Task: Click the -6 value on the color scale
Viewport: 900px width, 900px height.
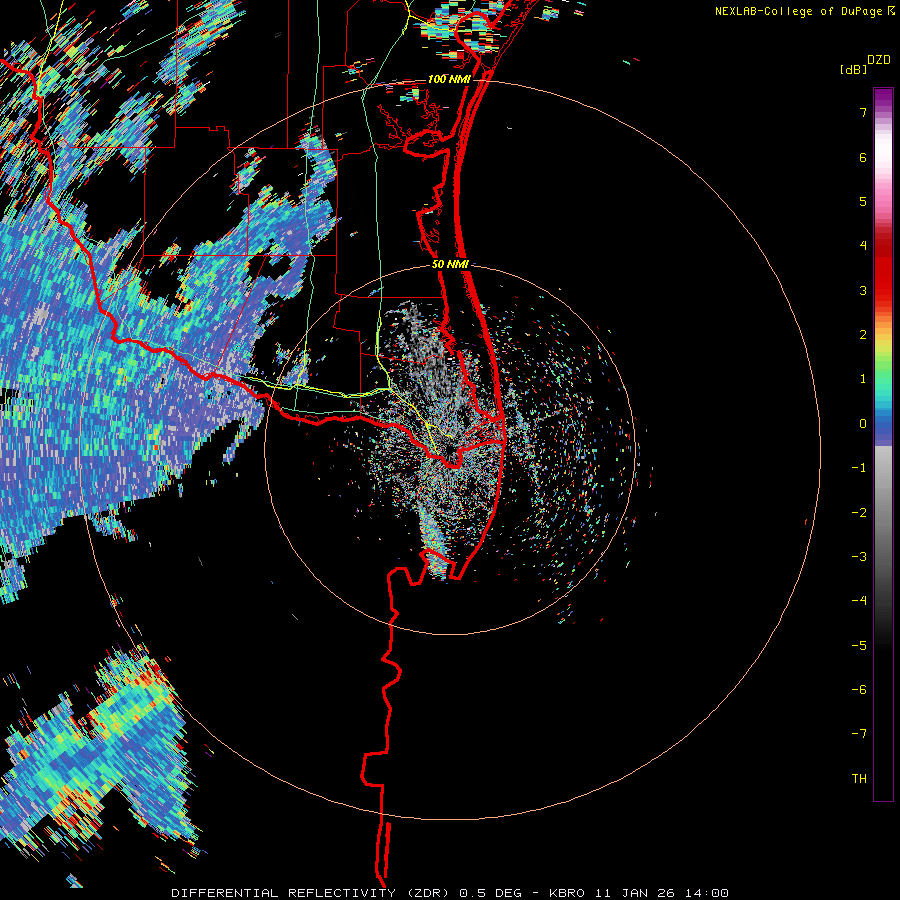Action: click(859, 690)
